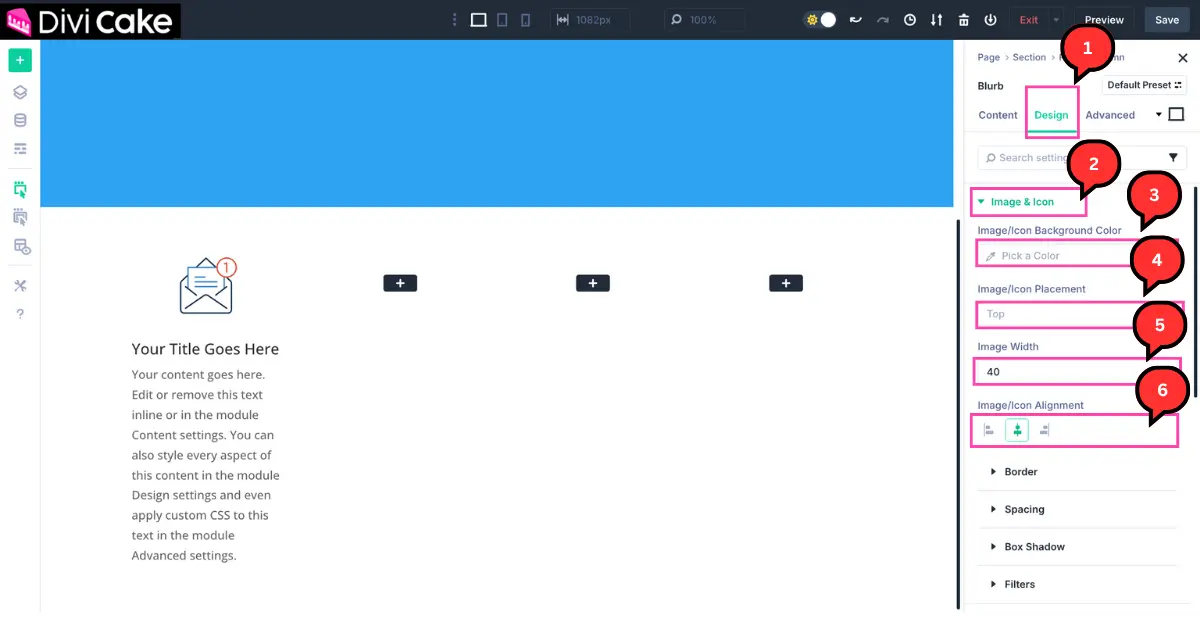Toggle the light/dark mode switch

(x=820, y=20)
